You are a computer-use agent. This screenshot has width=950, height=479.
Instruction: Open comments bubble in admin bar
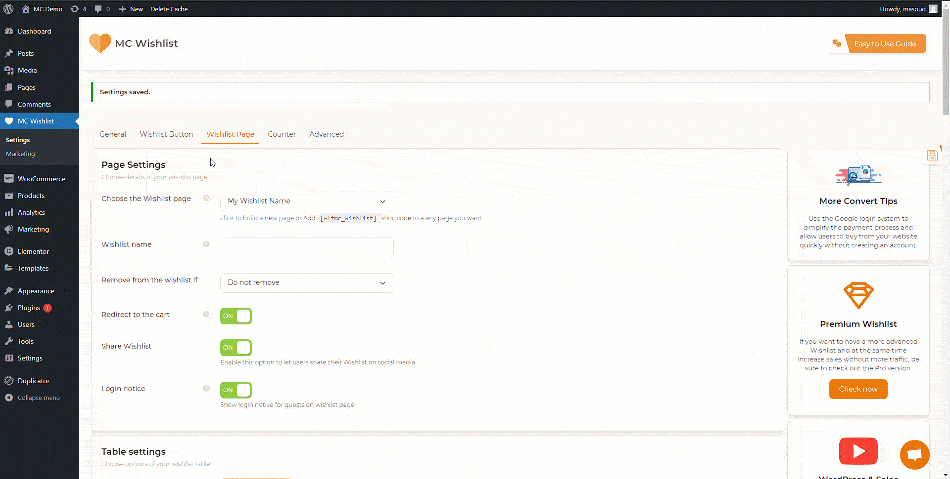[102, 9]
